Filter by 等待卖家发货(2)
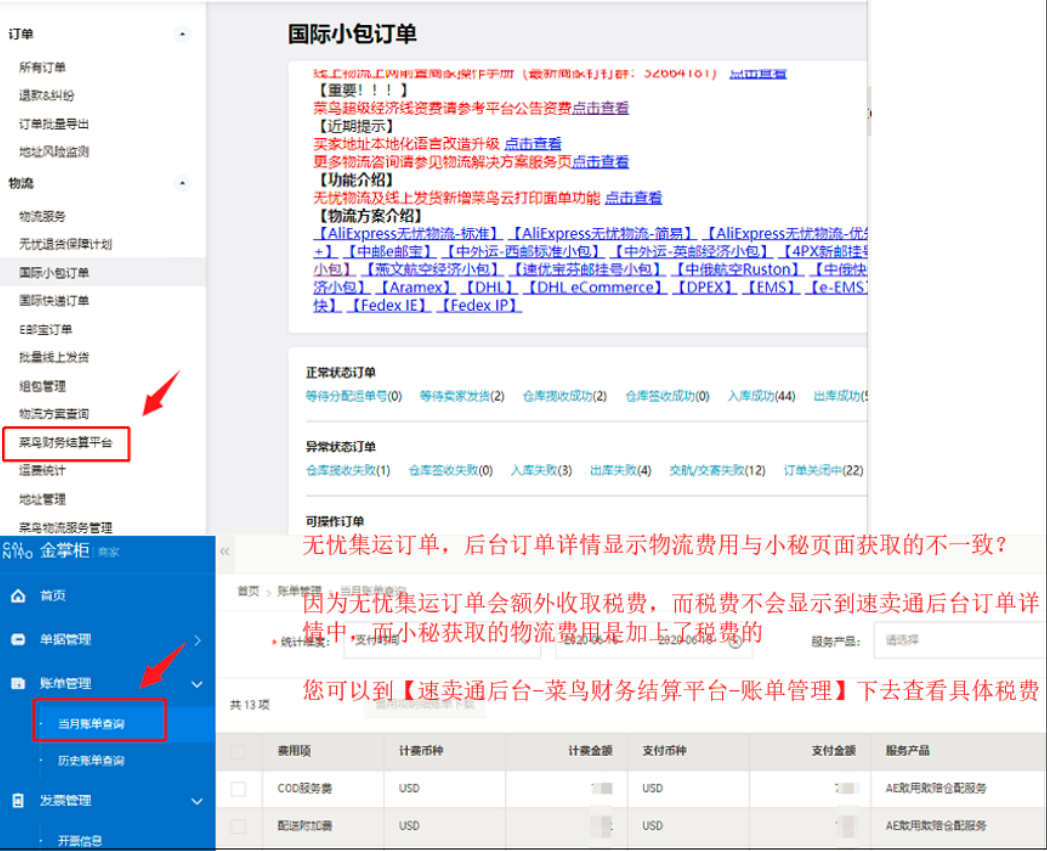Viewport: 1047px width, 851px height. [x=462, y=397]
